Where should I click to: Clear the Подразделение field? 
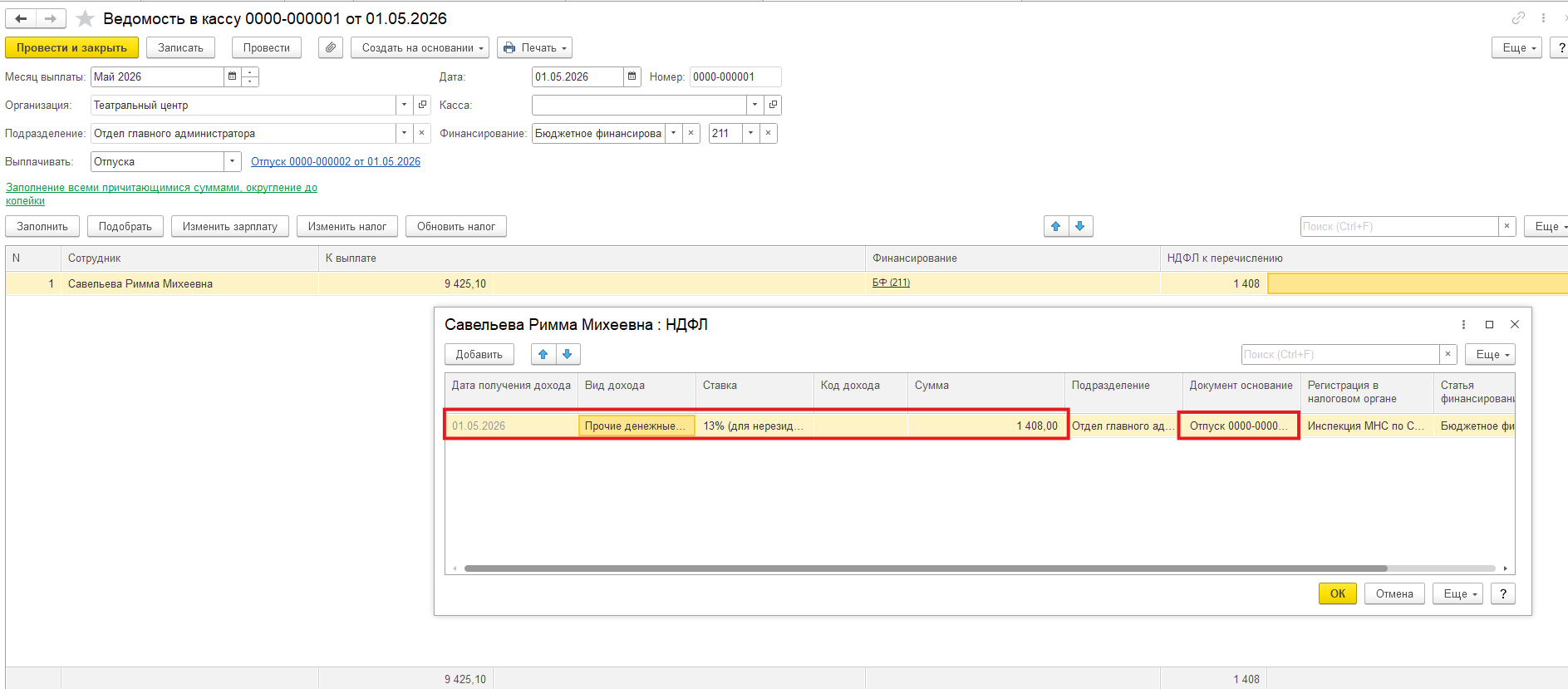422,133
